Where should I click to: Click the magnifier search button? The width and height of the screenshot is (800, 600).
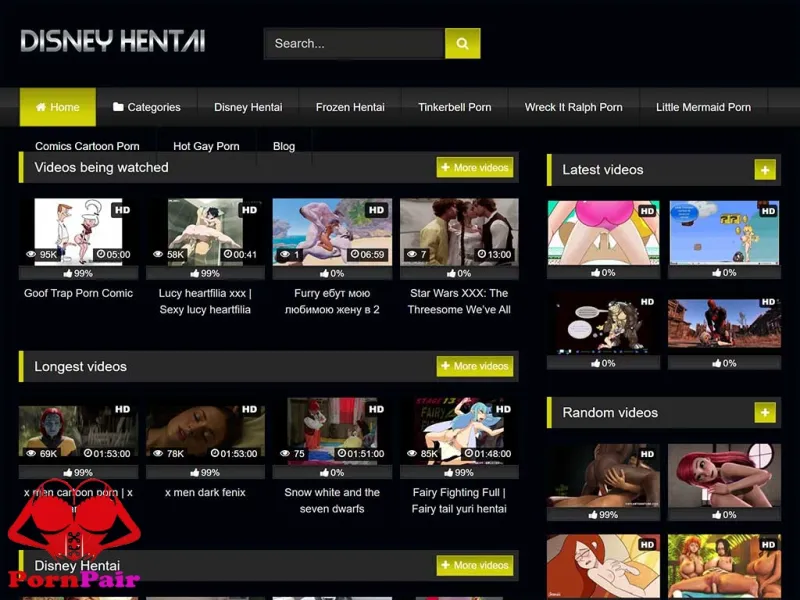tap(462, 43)
